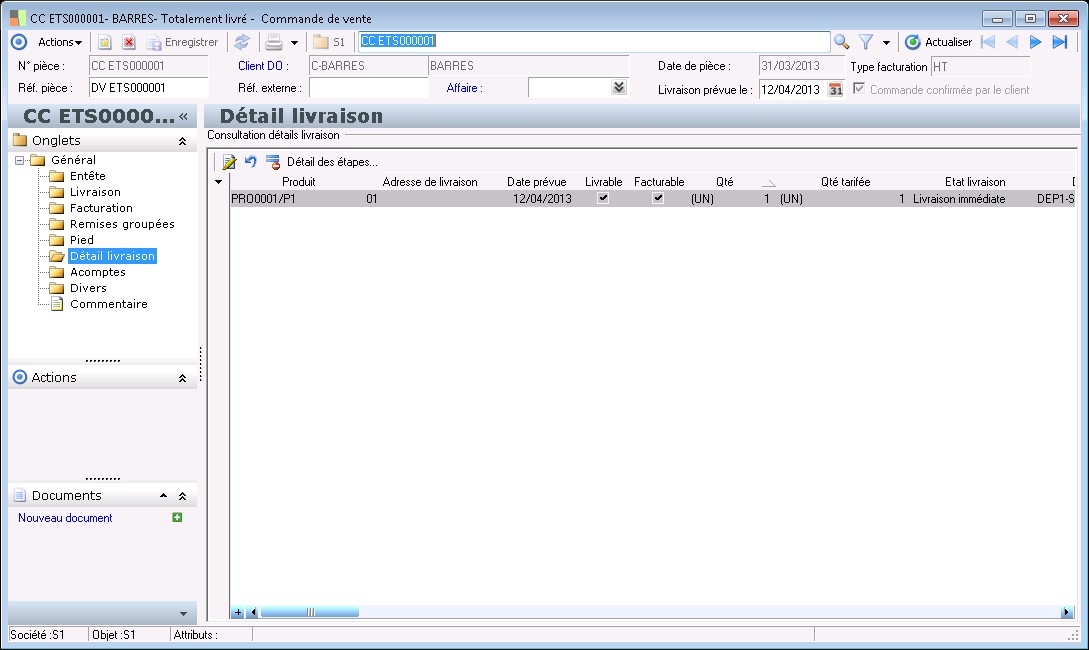The image size is (1089, 650).
Task: Click the Détail des étapes icon
Action: click(273, 162)
